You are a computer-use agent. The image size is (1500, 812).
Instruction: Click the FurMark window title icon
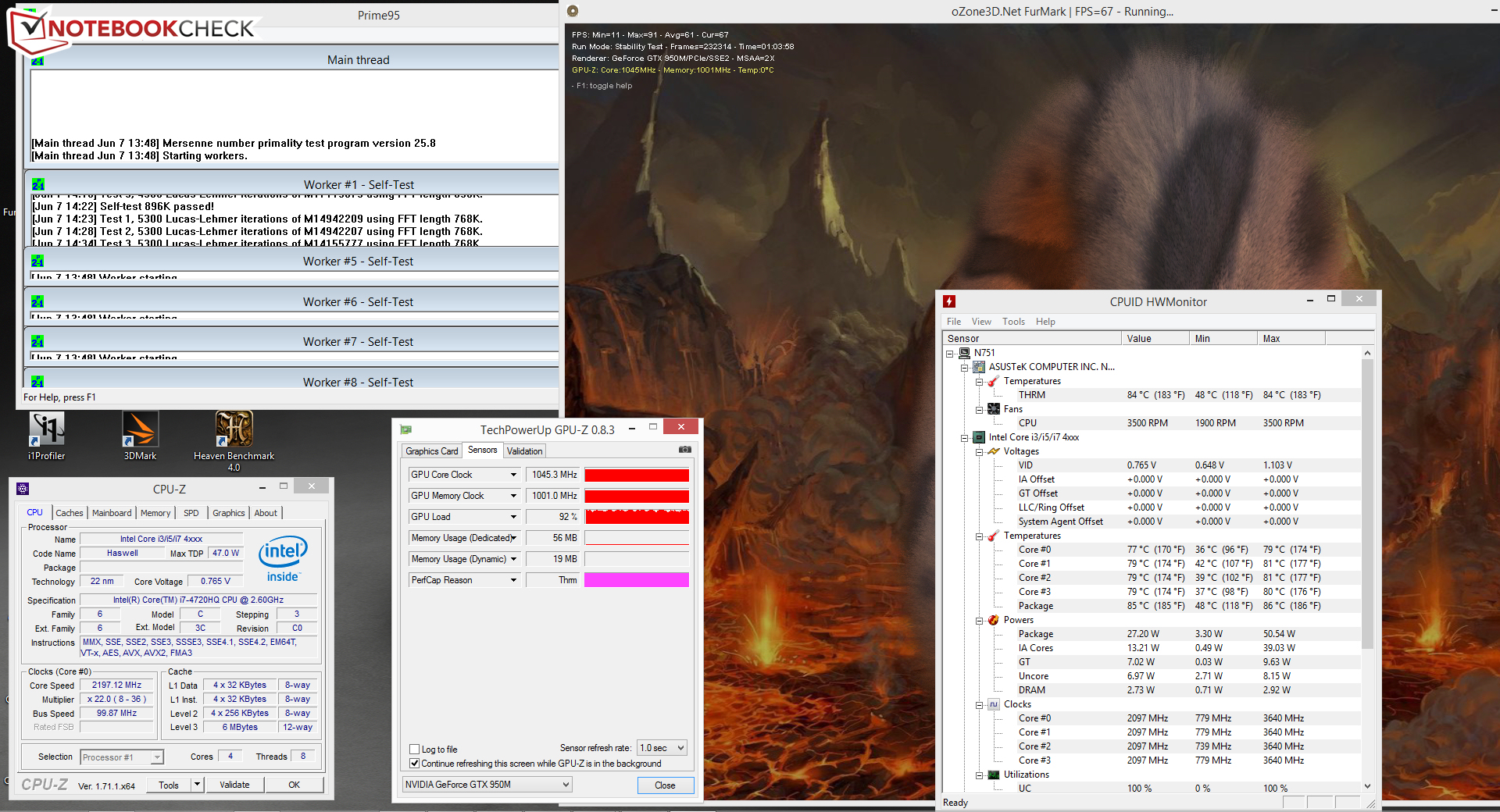[x=573, y=11]
